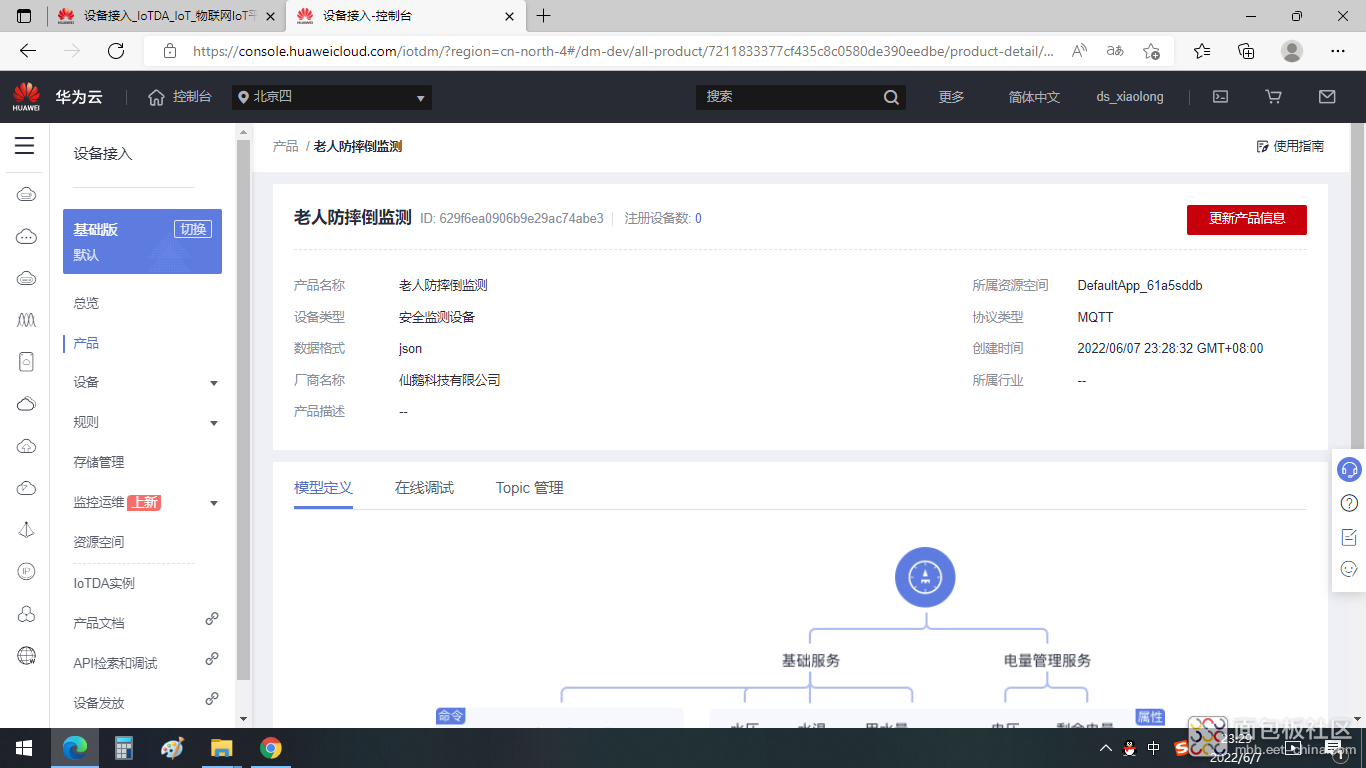Screen dimensions: 1366x768
Task: Click the 更新产品信息 button
Action: 1247,219
